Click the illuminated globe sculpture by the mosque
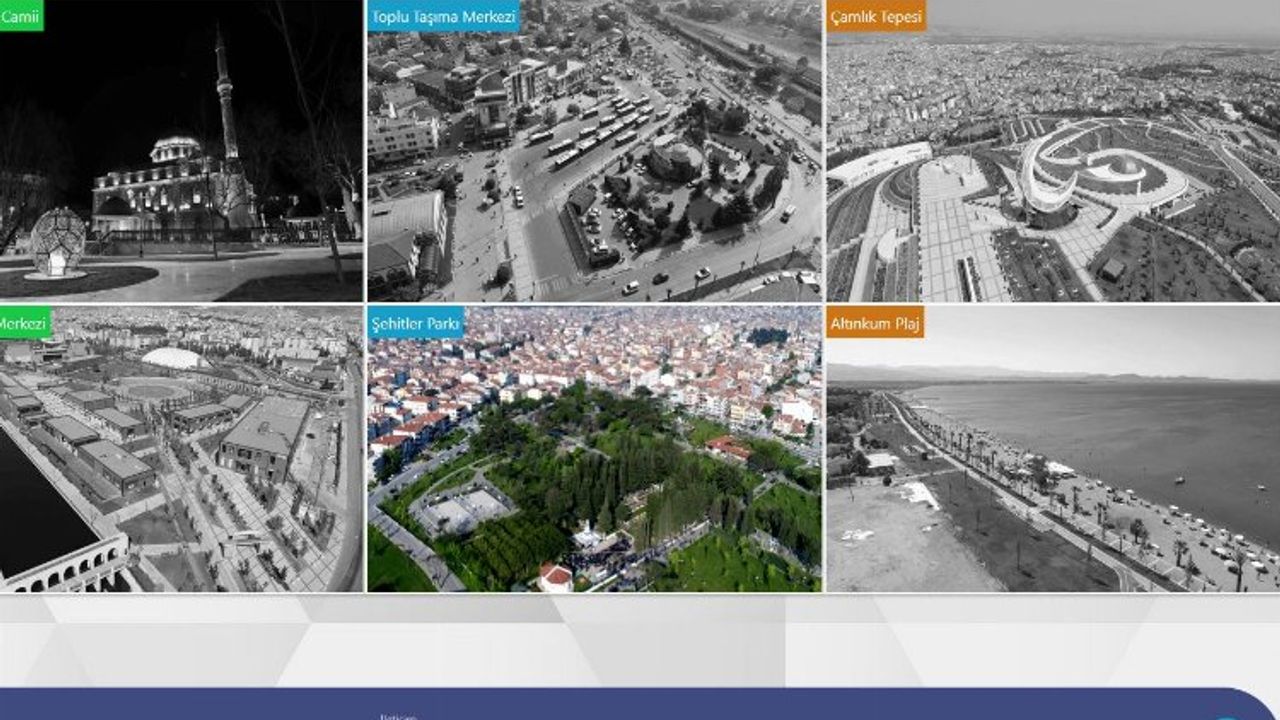The width and height of the screenshot is (1280, 720). click(57, 242)
